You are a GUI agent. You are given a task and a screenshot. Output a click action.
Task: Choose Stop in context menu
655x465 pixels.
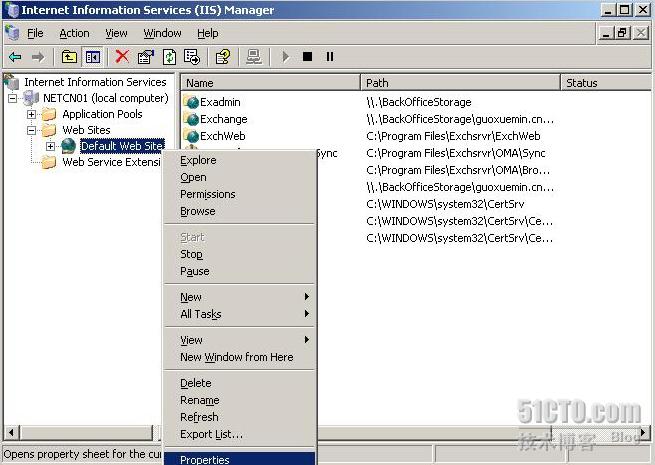point(239,254)
